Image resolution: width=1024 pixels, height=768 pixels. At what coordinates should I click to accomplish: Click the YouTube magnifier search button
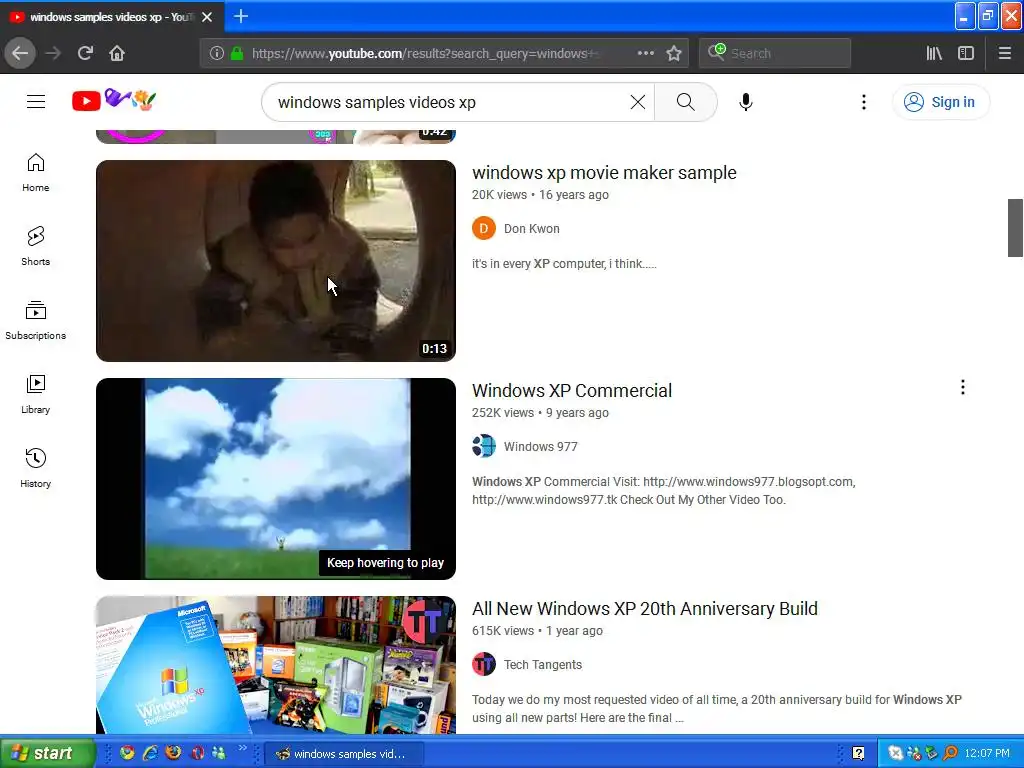pos(685,102)
